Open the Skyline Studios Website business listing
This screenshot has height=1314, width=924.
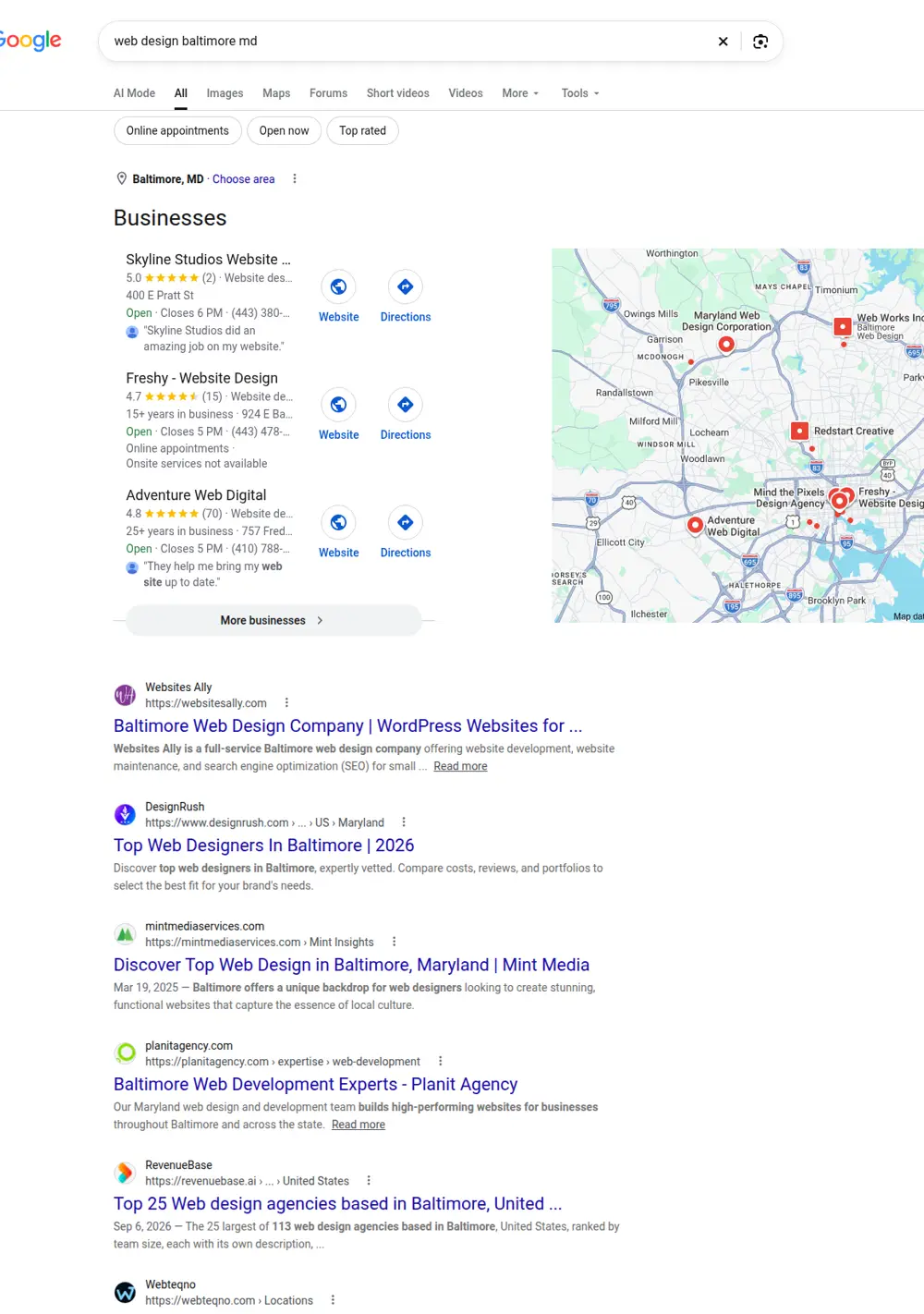click(x=208, y=260)
